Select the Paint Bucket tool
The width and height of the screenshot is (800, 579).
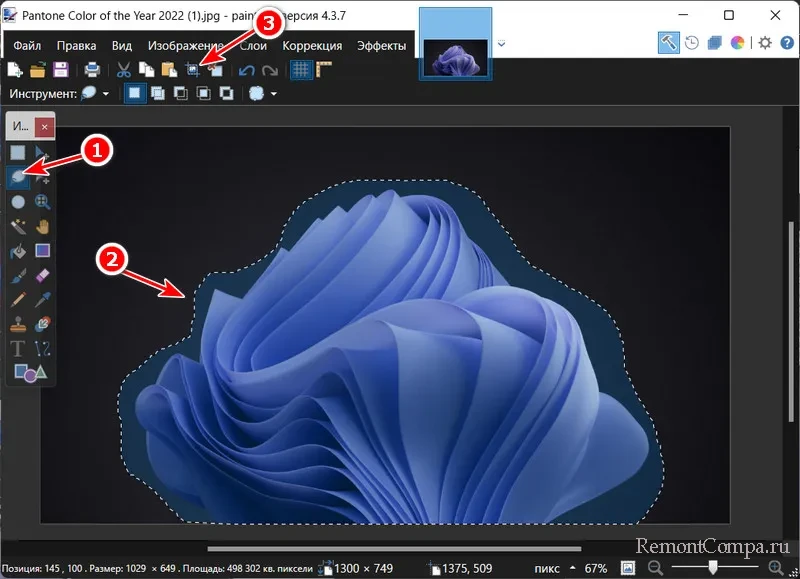click(x=18, y=251)
